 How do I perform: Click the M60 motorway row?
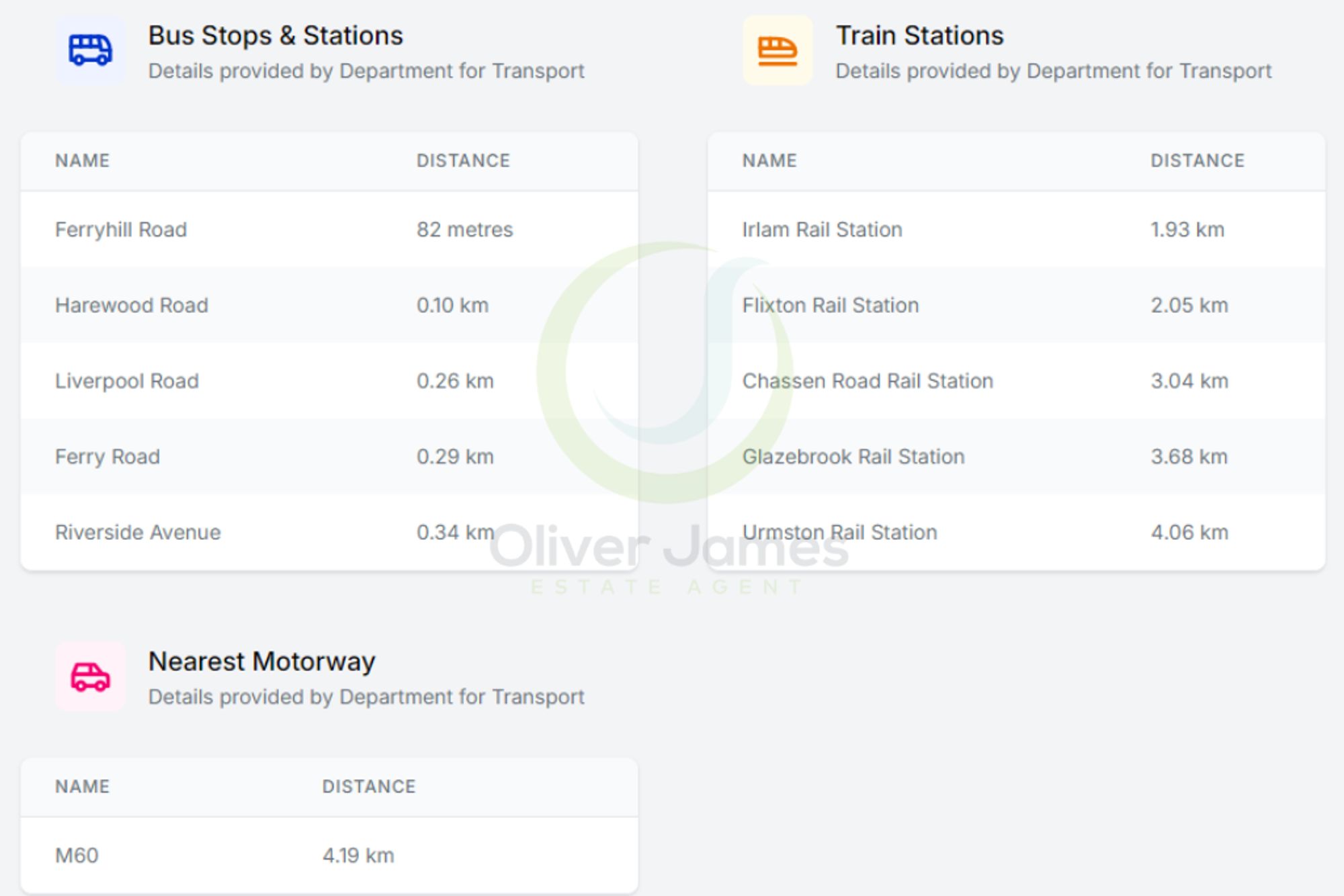pyautogui.click(x=77, y=856)
